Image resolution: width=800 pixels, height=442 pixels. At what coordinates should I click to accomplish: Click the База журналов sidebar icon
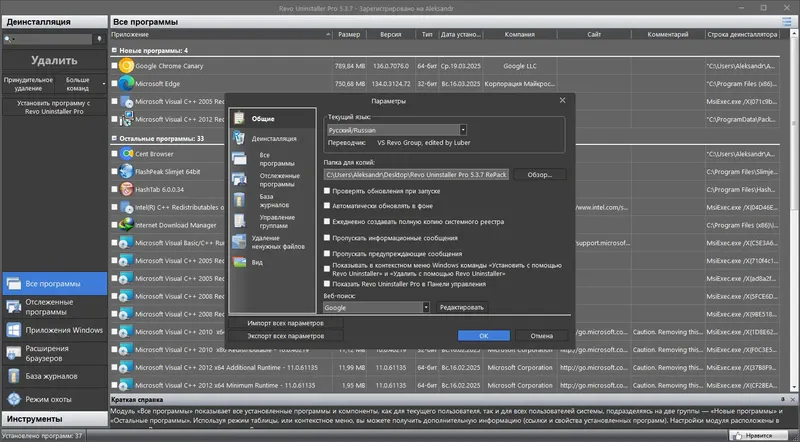point(14,376)
